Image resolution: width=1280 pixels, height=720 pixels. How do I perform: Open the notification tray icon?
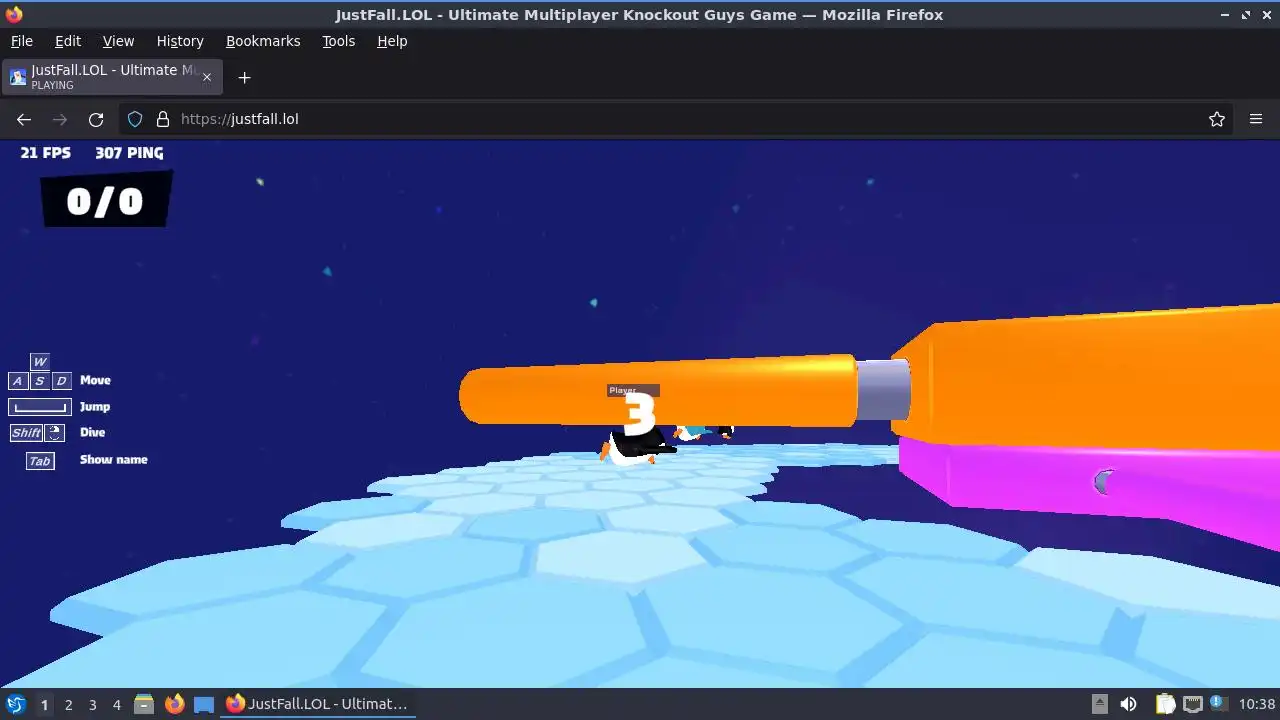pyautogui.click(x=1218, y=704)
